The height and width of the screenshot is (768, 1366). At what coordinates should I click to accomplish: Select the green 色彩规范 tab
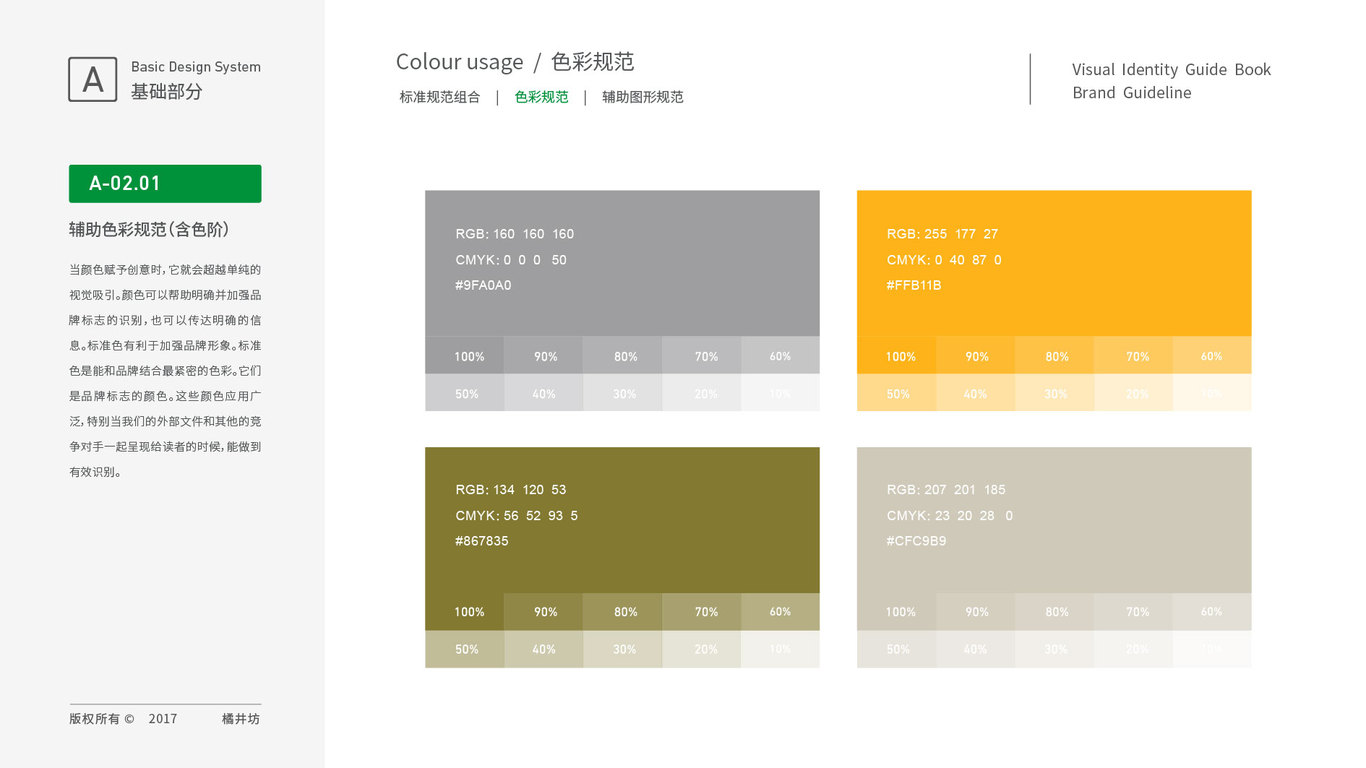(542, 97)
